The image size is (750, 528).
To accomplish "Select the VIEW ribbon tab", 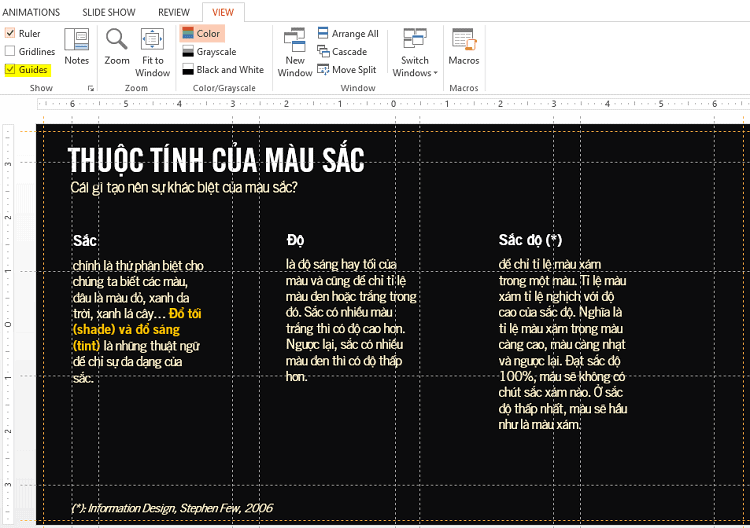I will [x=223, y=12].
